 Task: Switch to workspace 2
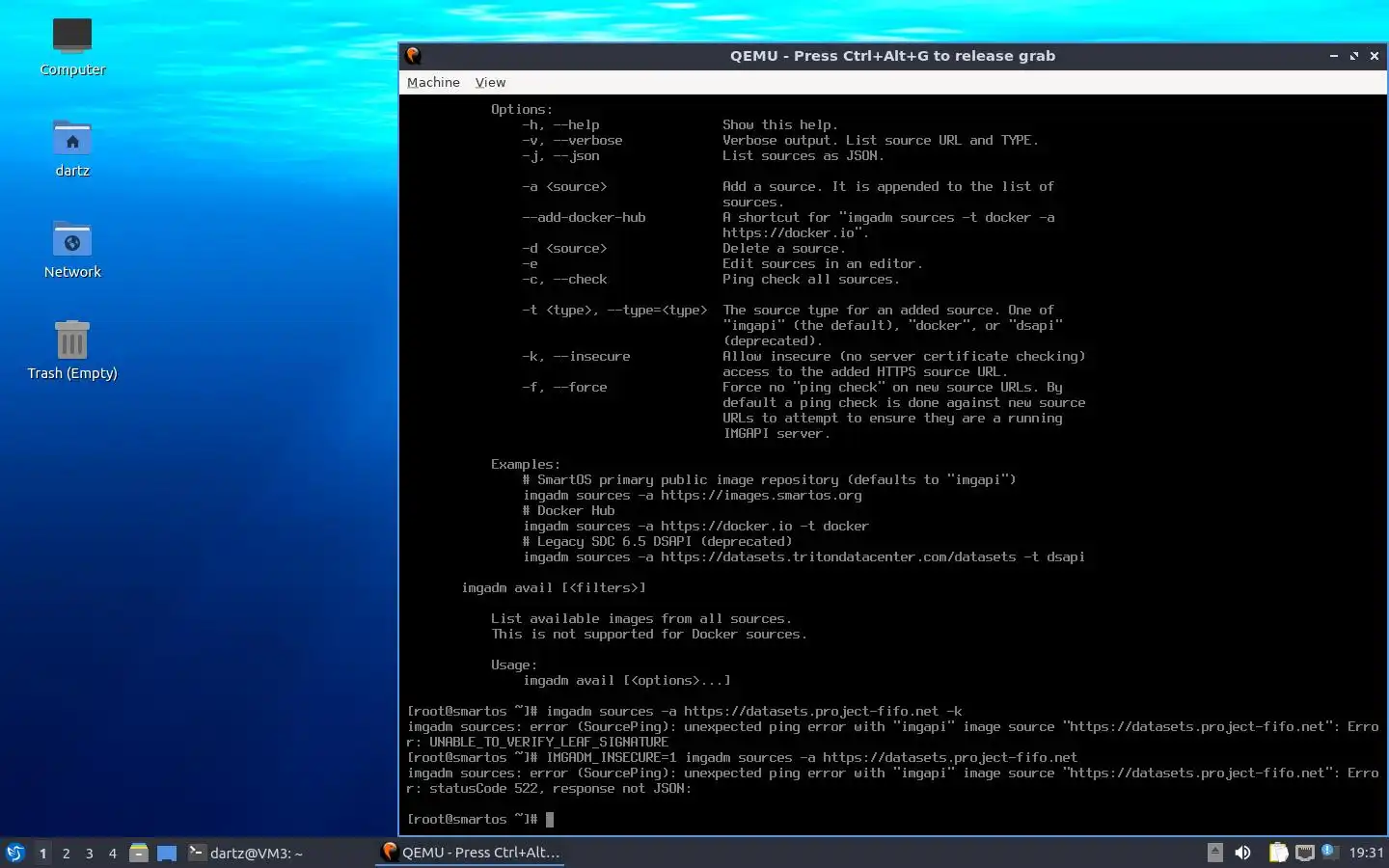click(x=66, y=853)
